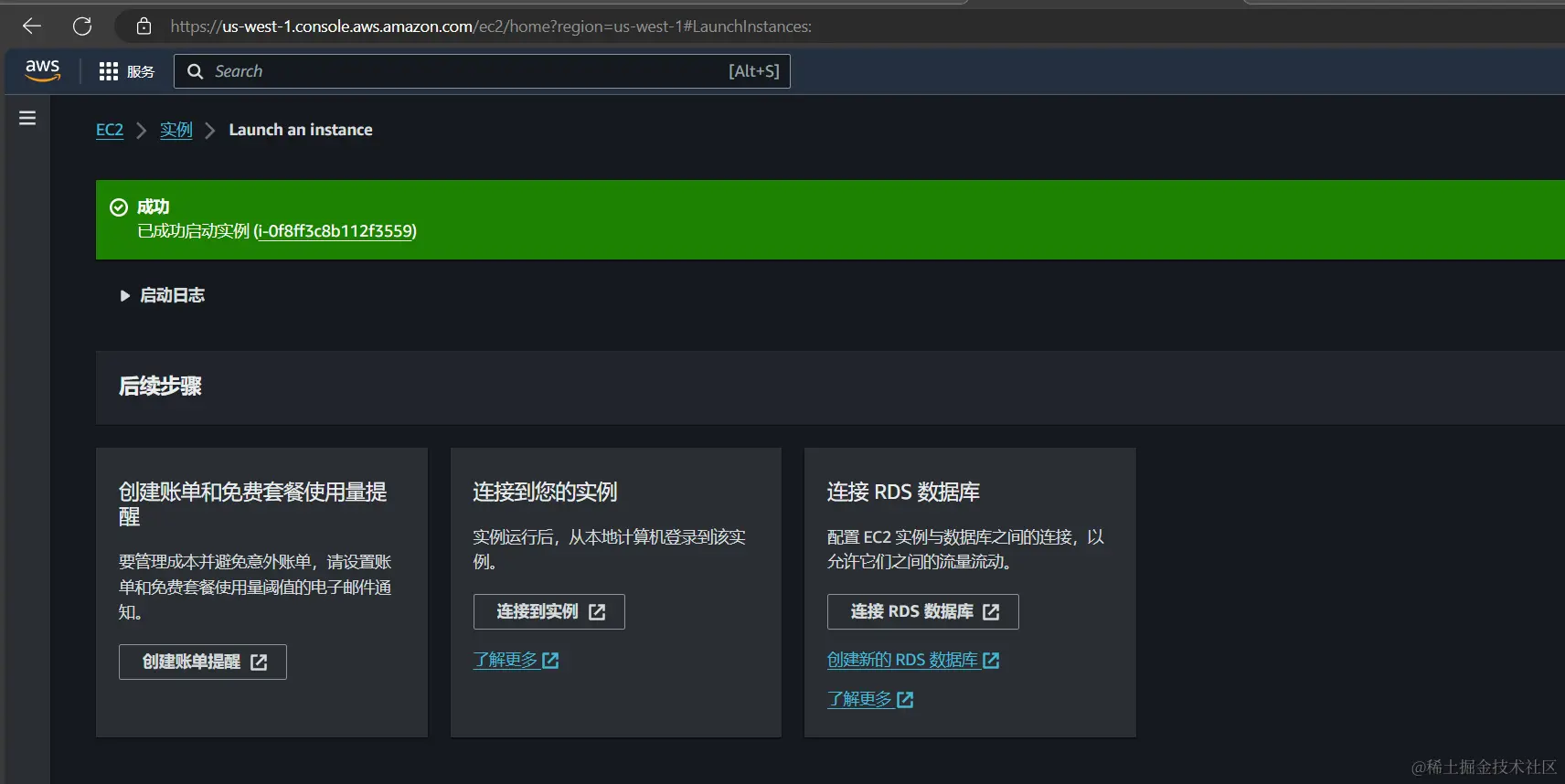Viewport: 1565px width, 784px height.
Task: Click the lock icon in the address bar
Action: 144,26
